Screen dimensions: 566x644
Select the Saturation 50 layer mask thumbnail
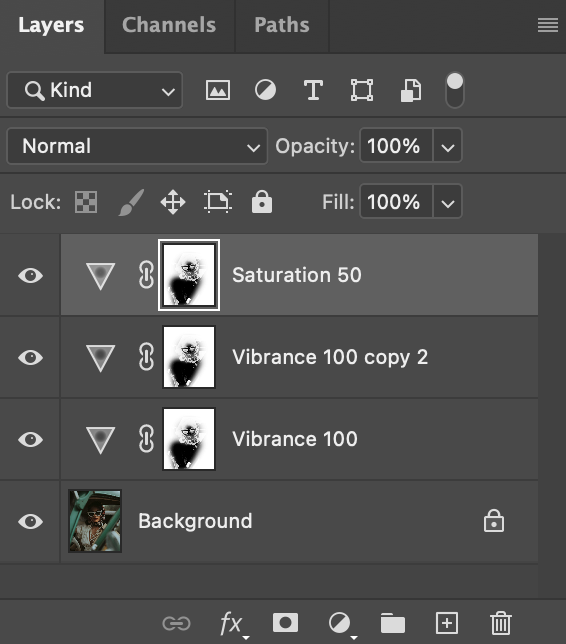189,275
